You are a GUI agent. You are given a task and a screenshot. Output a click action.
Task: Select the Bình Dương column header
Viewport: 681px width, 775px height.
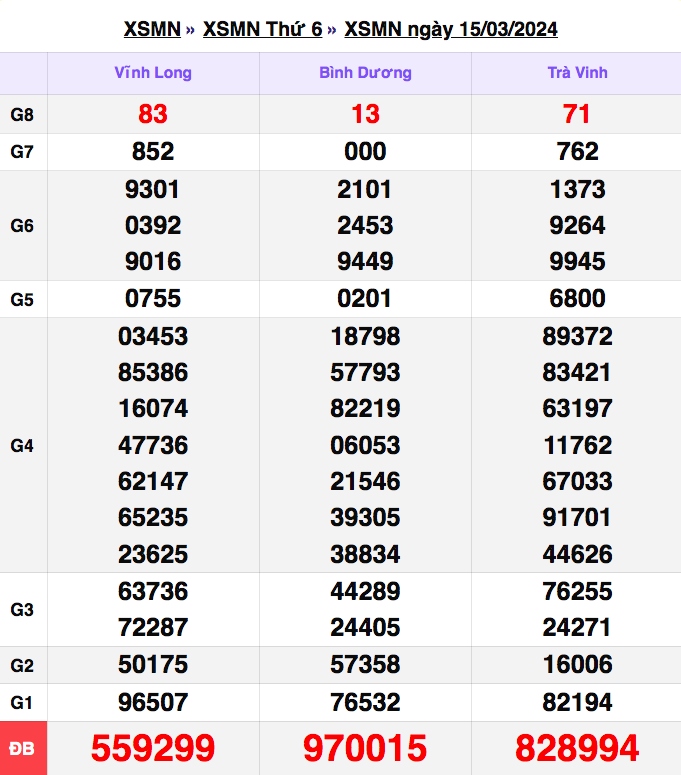pyautogui.click(x=365, y=73)
